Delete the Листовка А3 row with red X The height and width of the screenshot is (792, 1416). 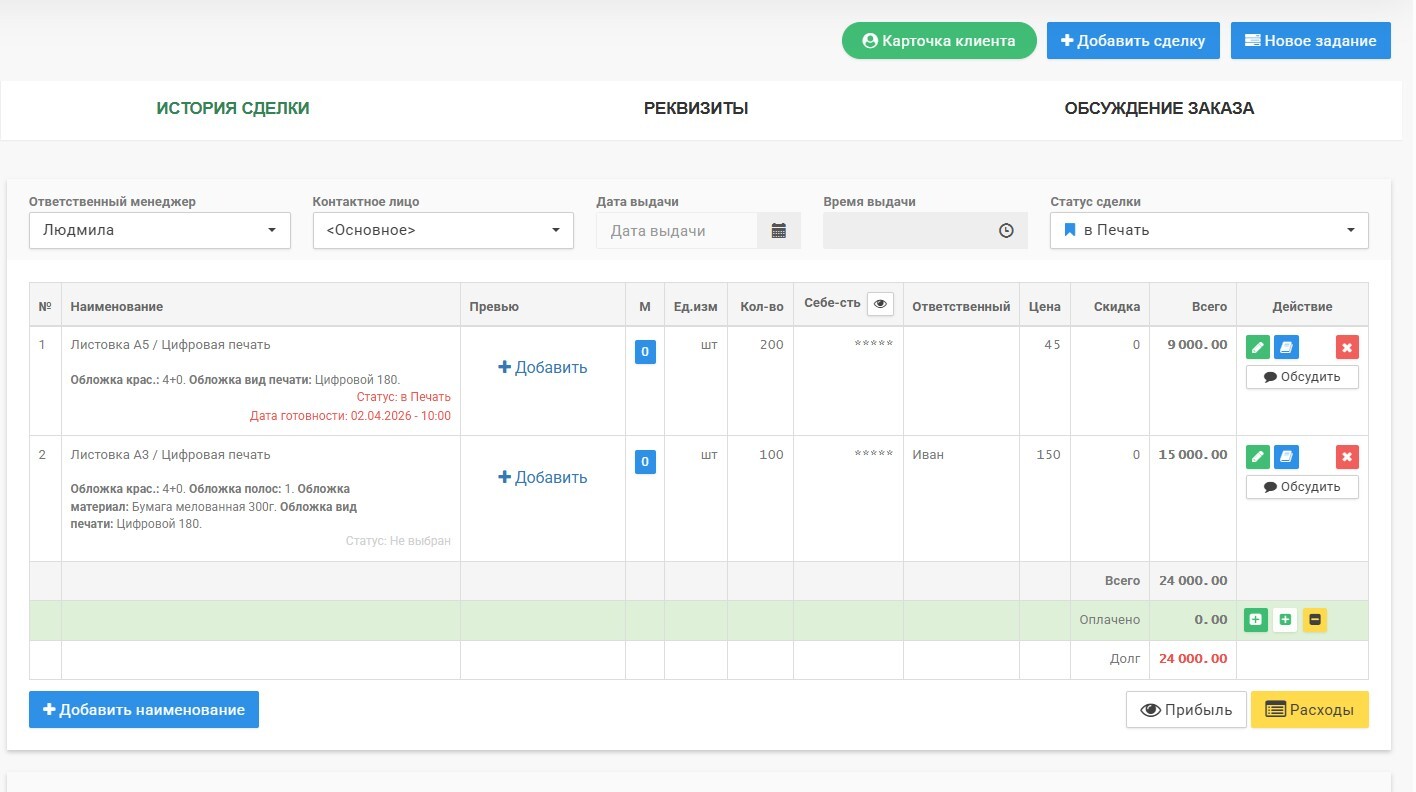coord(1347,458)
